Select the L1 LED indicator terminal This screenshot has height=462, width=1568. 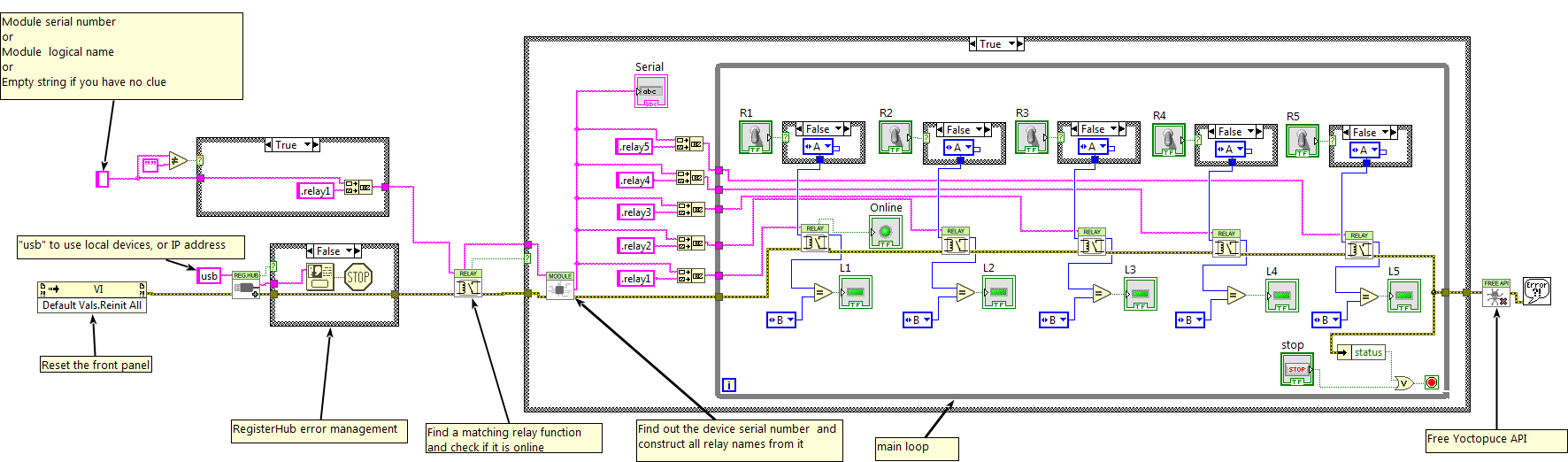[x=855, y=292]
